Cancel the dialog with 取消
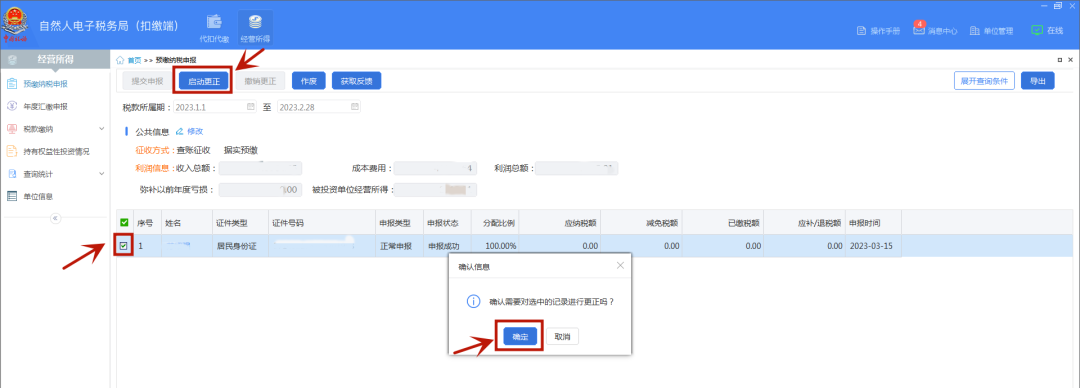1080x388 pixels. (x=562, y=336)
